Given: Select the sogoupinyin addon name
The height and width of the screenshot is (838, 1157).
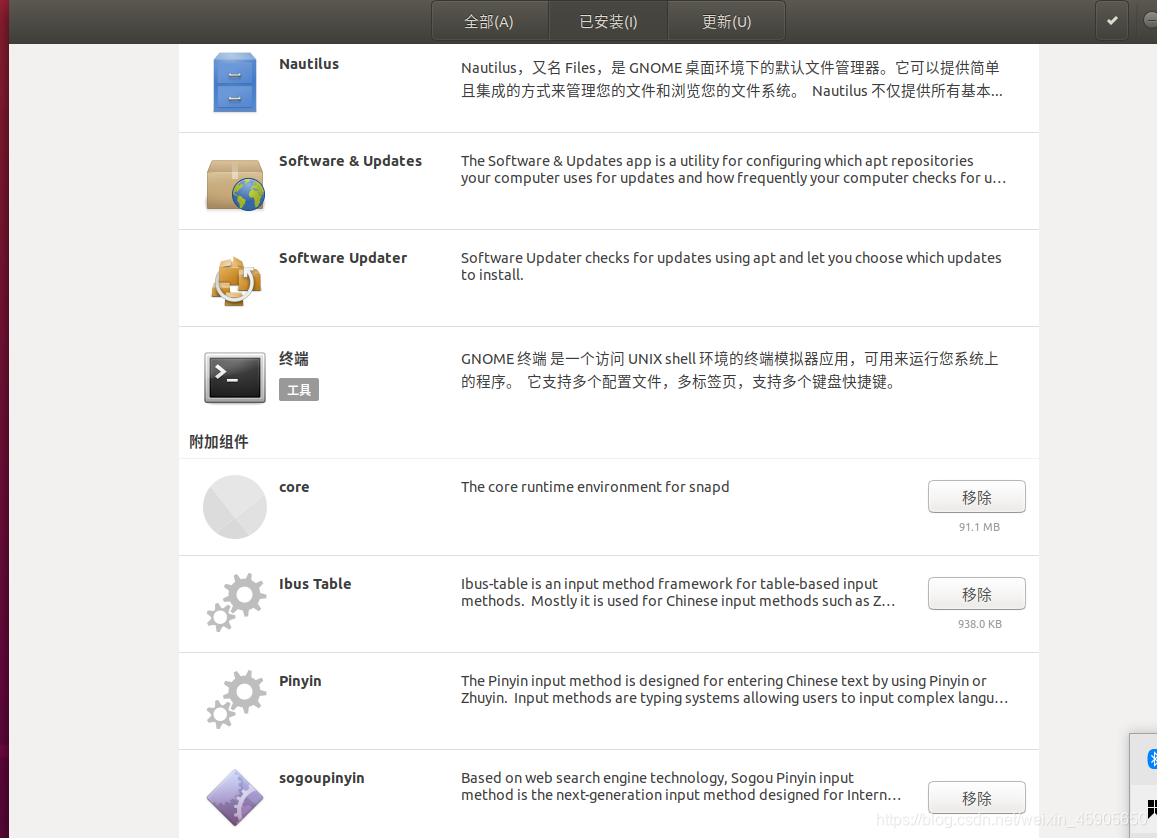Looking at the screenshot, I should (322, 778).
